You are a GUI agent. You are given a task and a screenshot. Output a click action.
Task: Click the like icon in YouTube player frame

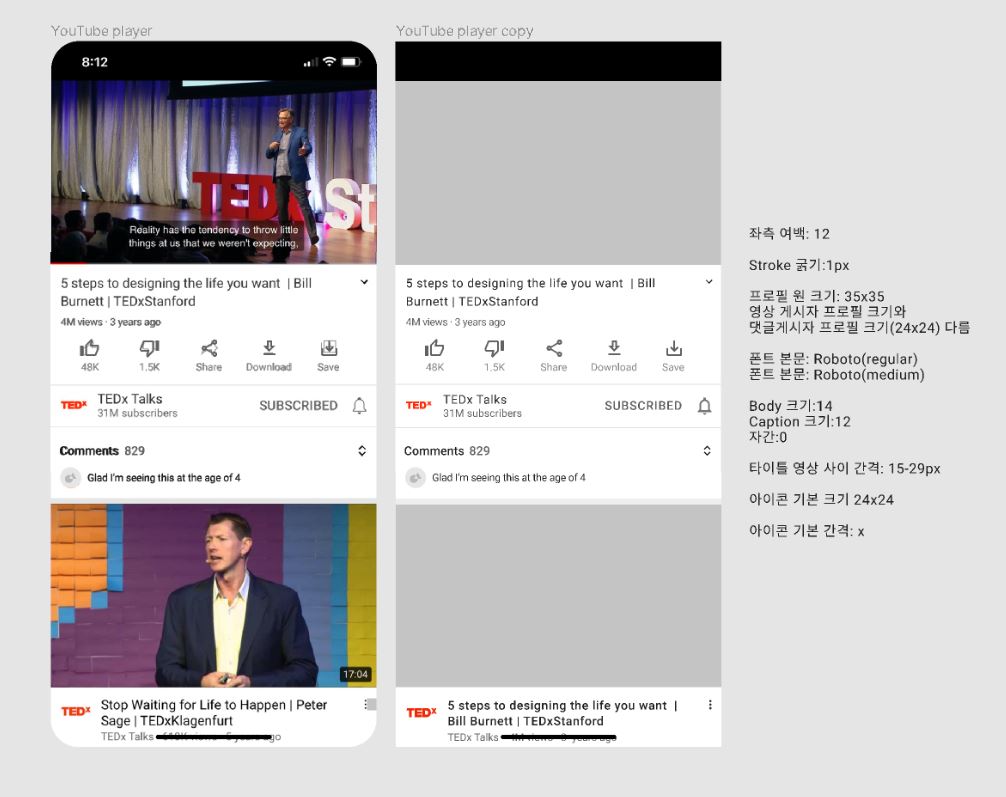[89, 348]
